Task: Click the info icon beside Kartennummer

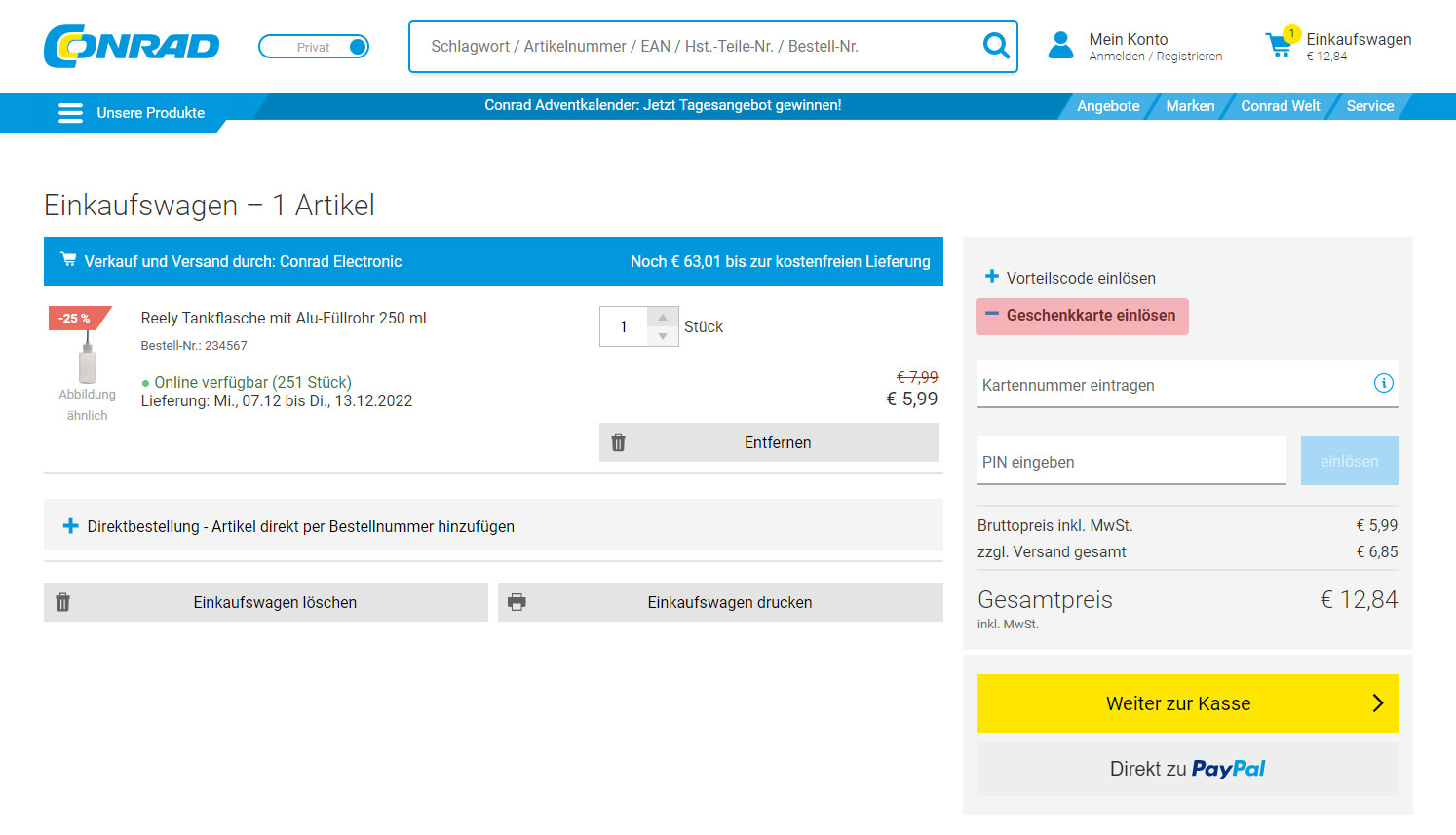Action: 1383,383
